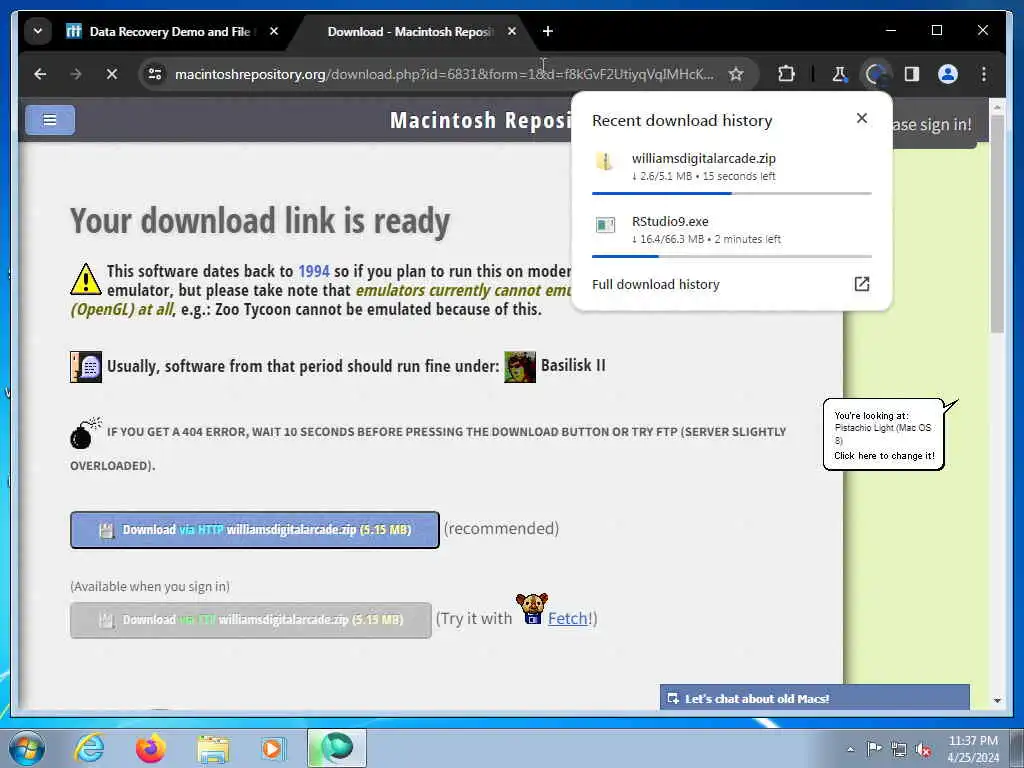
Task: Click the Fetch dog mascot icon
Action: [532, 609]
